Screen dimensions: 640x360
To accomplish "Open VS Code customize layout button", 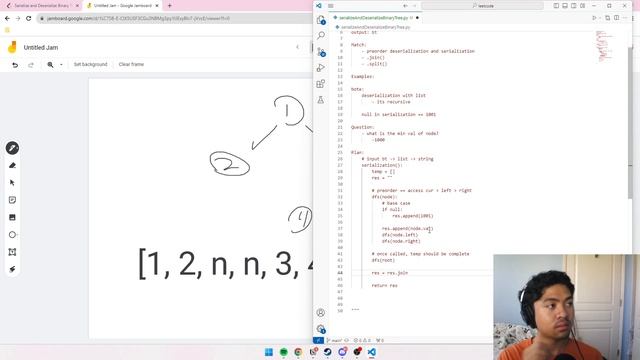I will (x=582, y=6).
